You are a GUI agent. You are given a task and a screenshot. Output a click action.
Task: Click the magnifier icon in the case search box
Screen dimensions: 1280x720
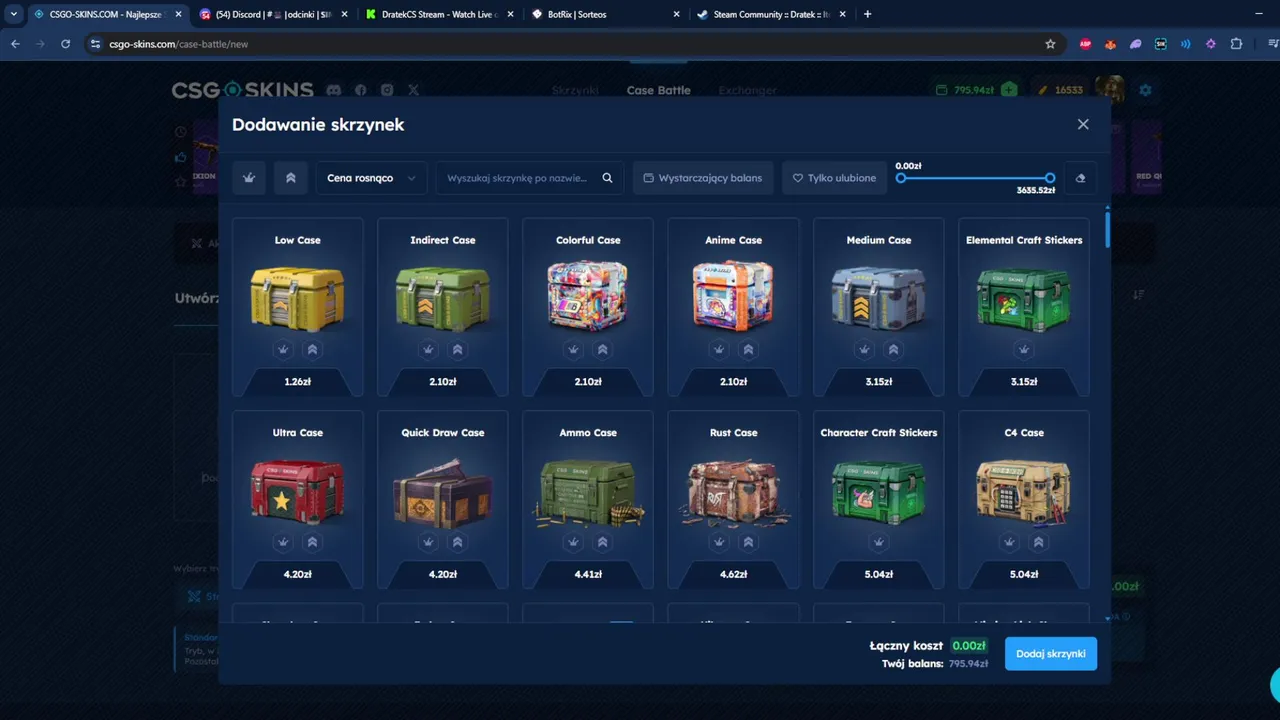click(x=607, y=178)
